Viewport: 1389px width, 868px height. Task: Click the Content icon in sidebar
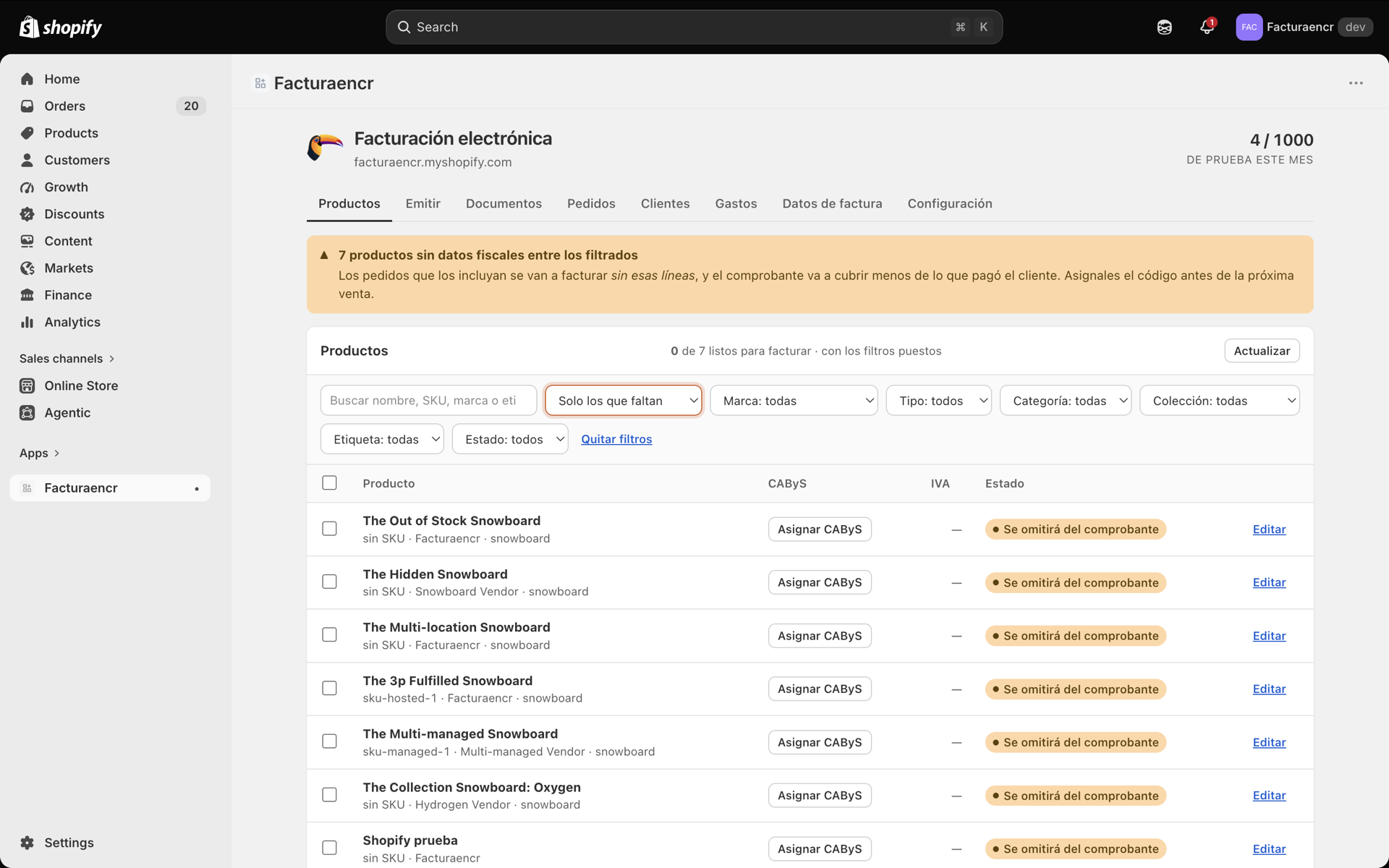coord(27,241)
